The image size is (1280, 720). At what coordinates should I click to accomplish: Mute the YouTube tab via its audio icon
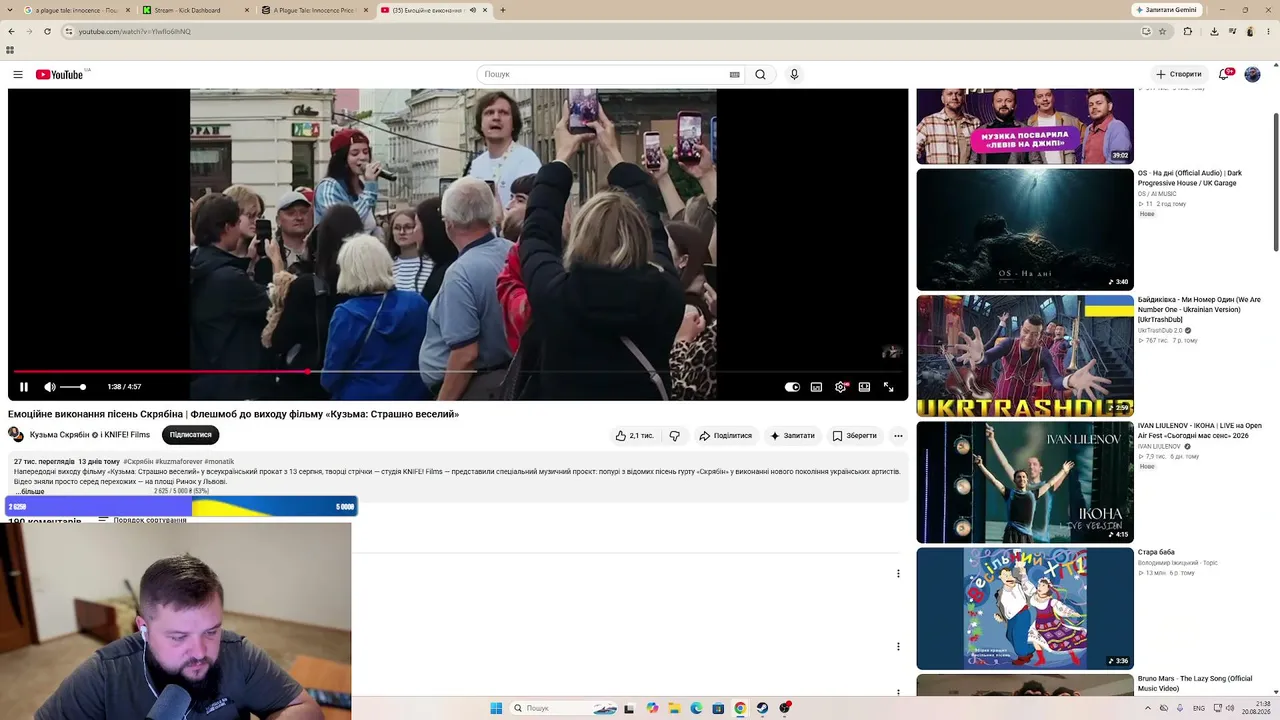[473, 10]
